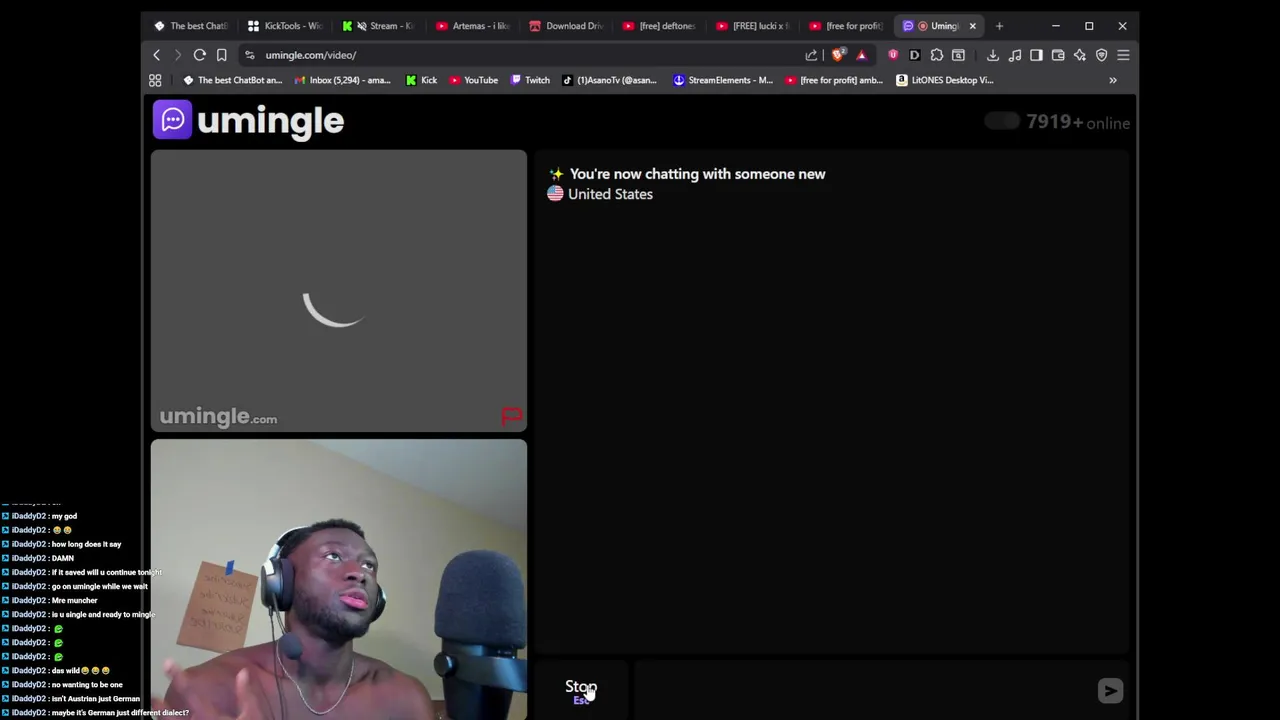Image resolution: width=1280 pixels, height=720 pixels.
Task: Send message with the arrow button
Action: [x=1110, y=690]
